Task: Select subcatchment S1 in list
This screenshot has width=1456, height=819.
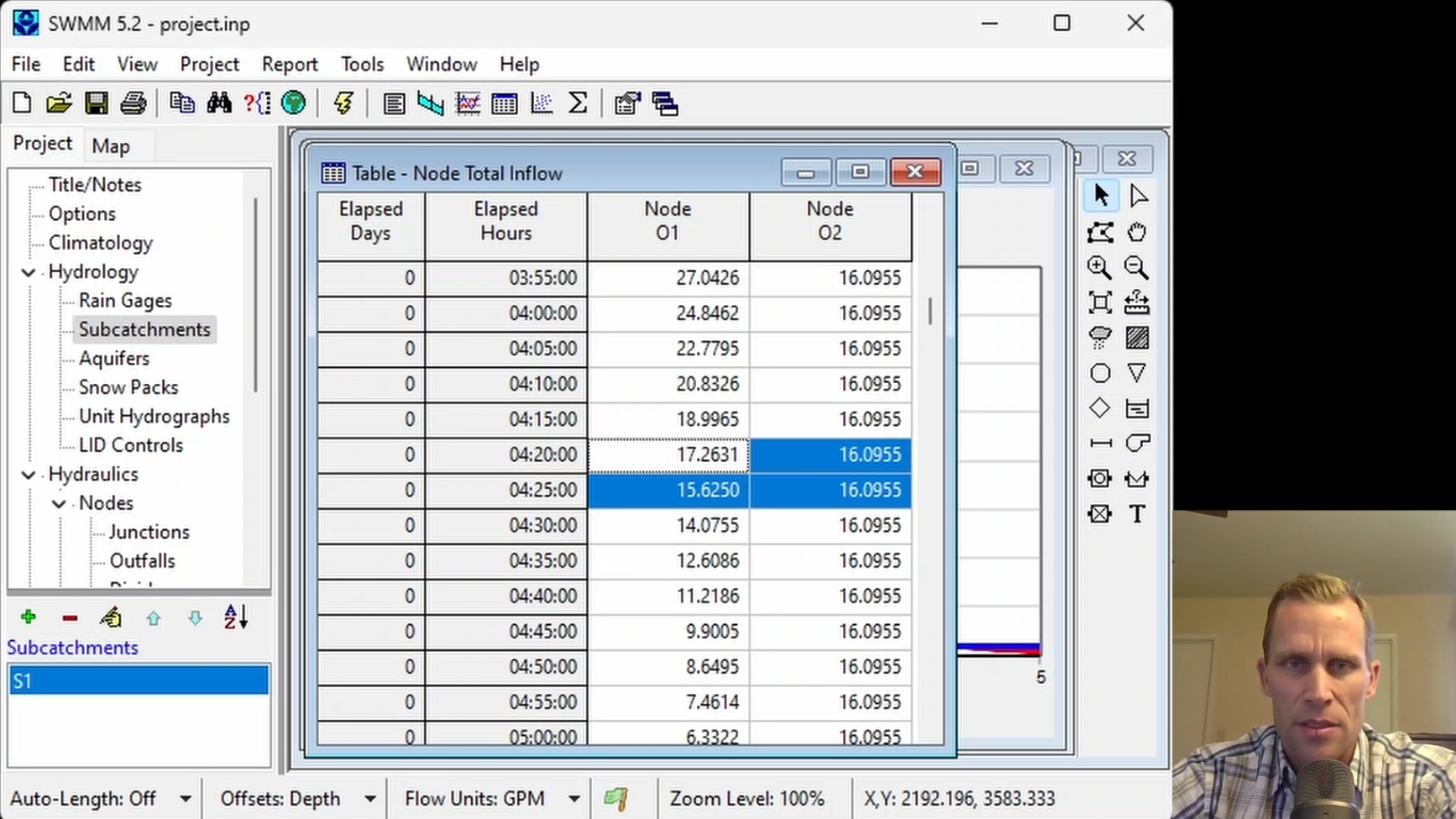Action: (x=139, y=681)
